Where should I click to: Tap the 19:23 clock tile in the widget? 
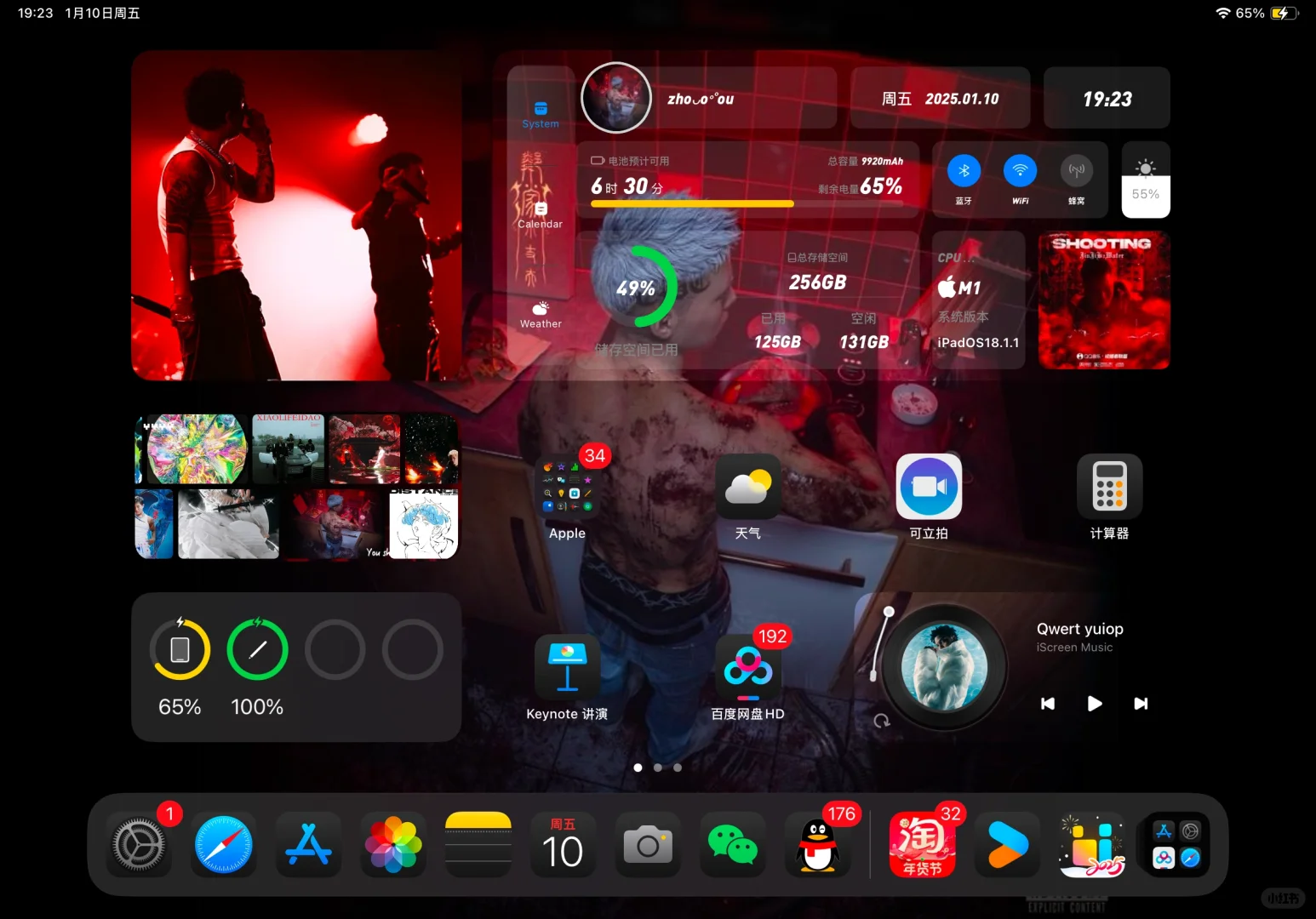1107,98
